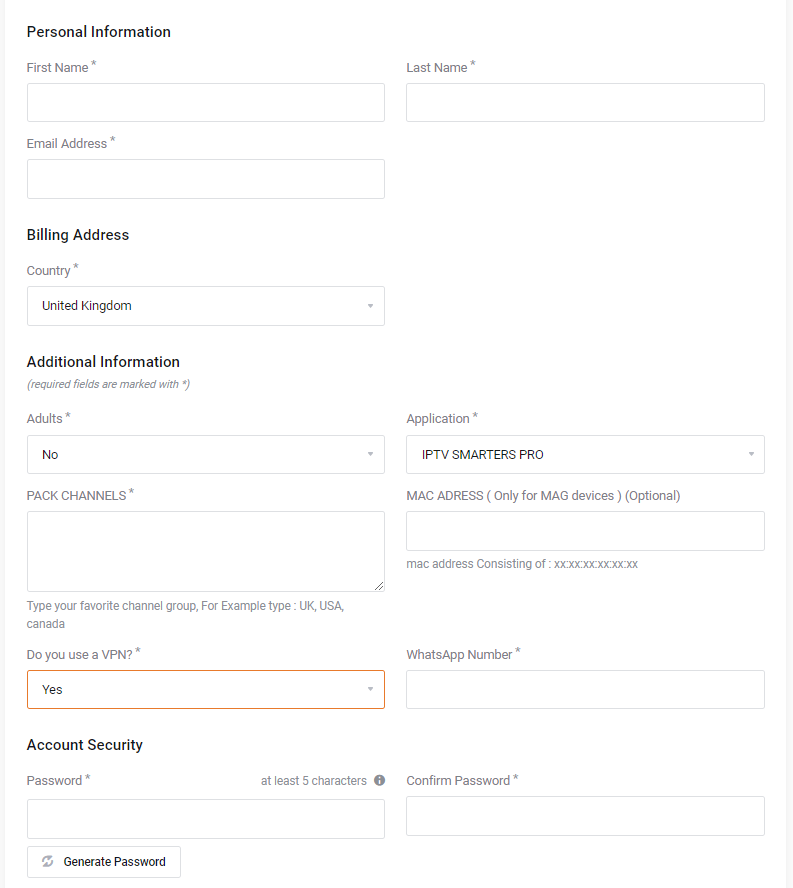This screenshot has height=888, width=793.
Task: Click the refresh icon in Generate Password
Action: point(48,862)
